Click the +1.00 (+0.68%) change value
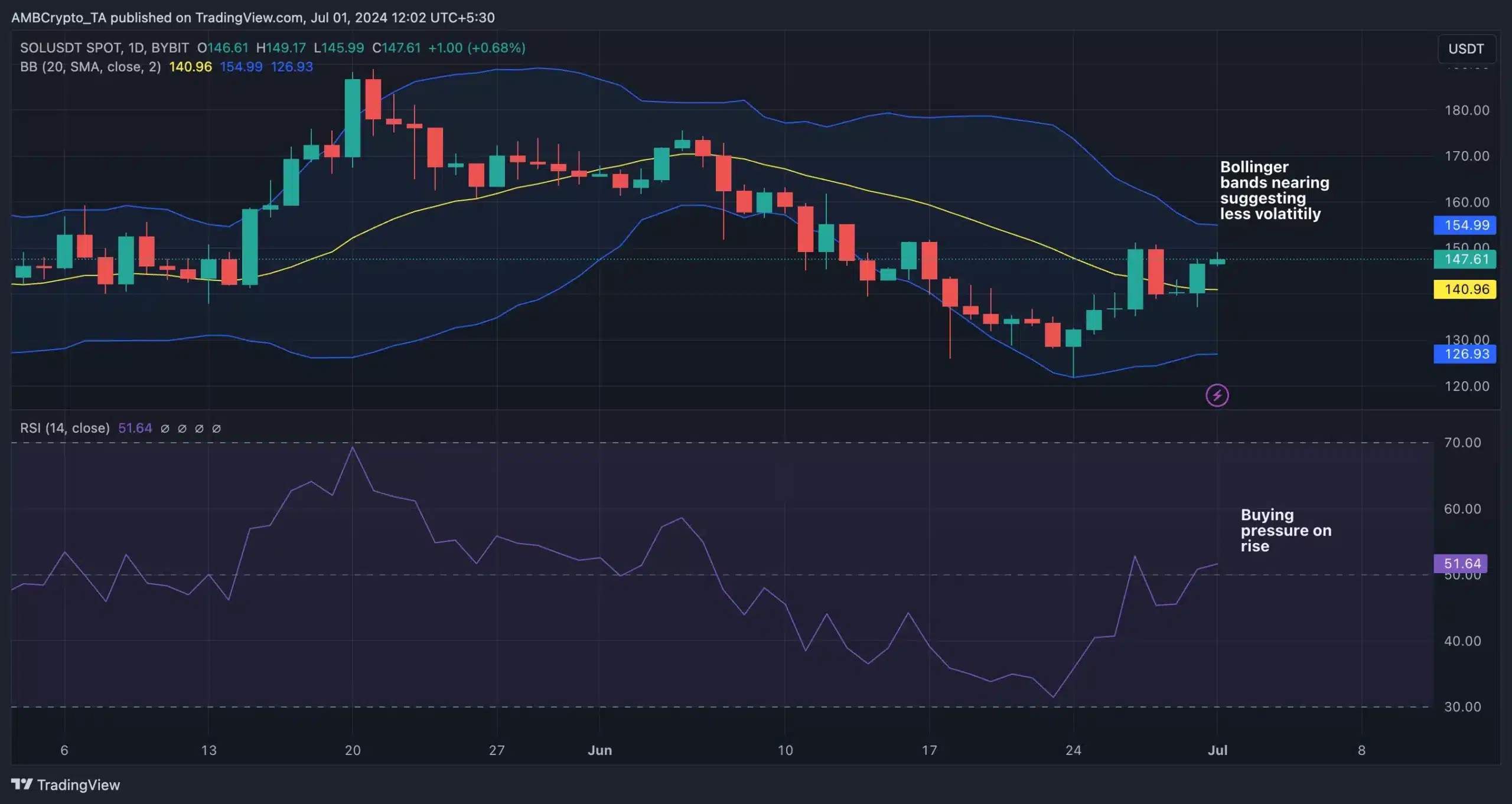1512x804 pixels. [x=477, y=48]
